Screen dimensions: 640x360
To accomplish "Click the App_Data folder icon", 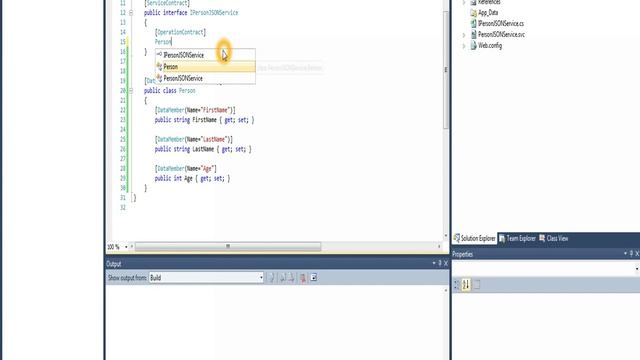I will click(x=473, y=13).
